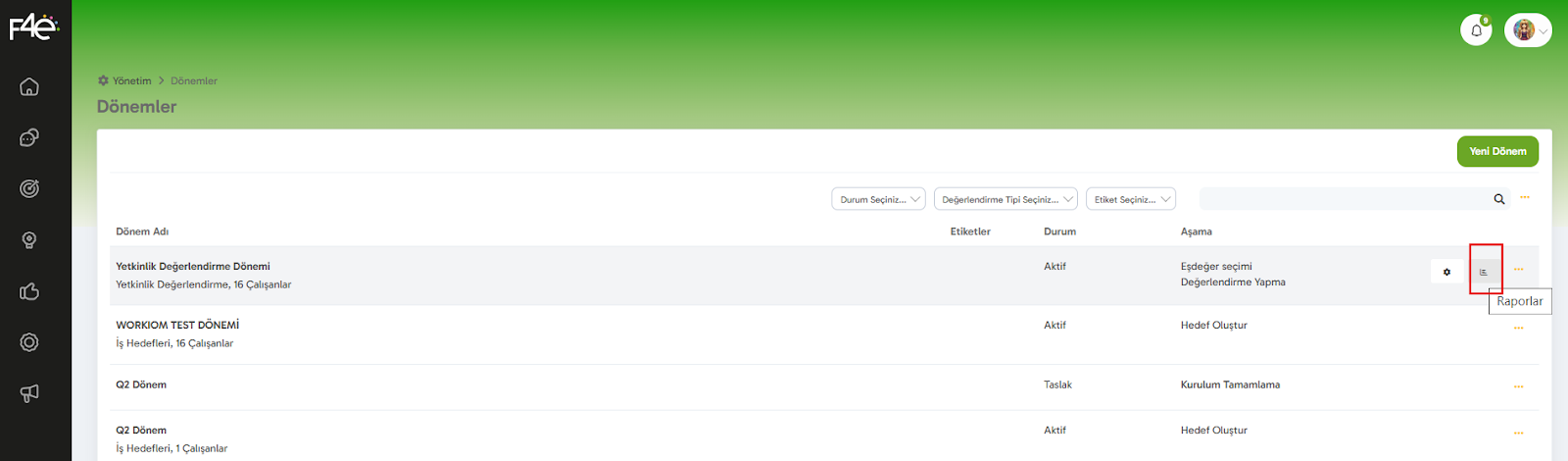Open the home icon in sidebar

29,86
